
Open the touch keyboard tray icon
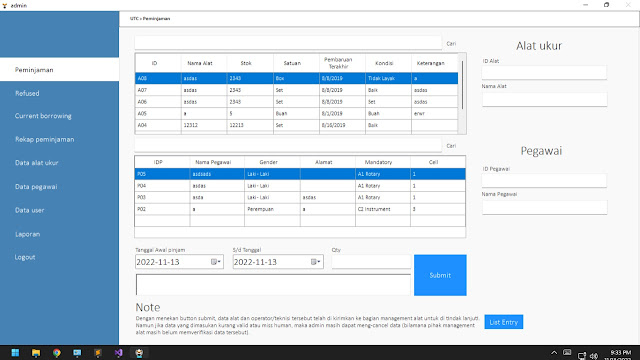(567, 352)
